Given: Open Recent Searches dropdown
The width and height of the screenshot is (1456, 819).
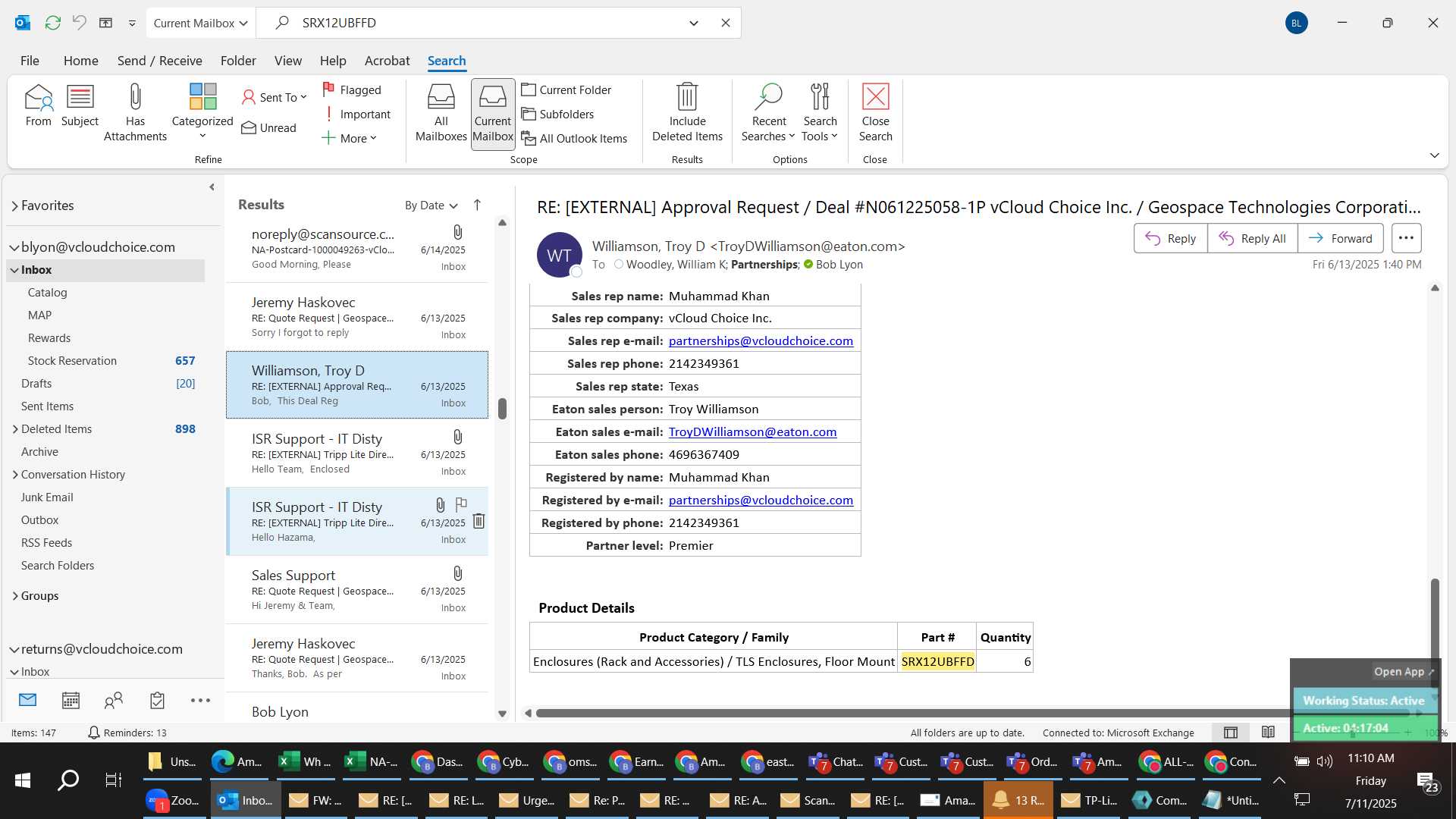Looking at the screenshot, I should [768, 113].
